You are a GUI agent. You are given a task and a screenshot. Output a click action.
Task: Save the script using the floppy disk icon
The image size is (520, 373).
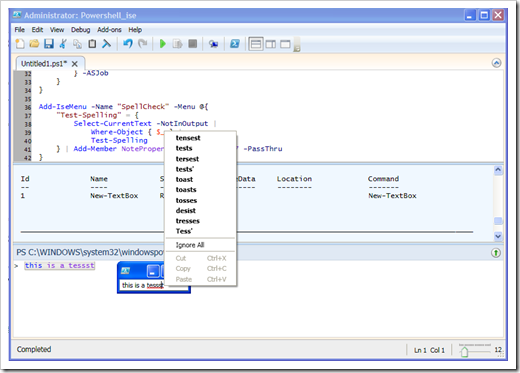coord(49,44)
